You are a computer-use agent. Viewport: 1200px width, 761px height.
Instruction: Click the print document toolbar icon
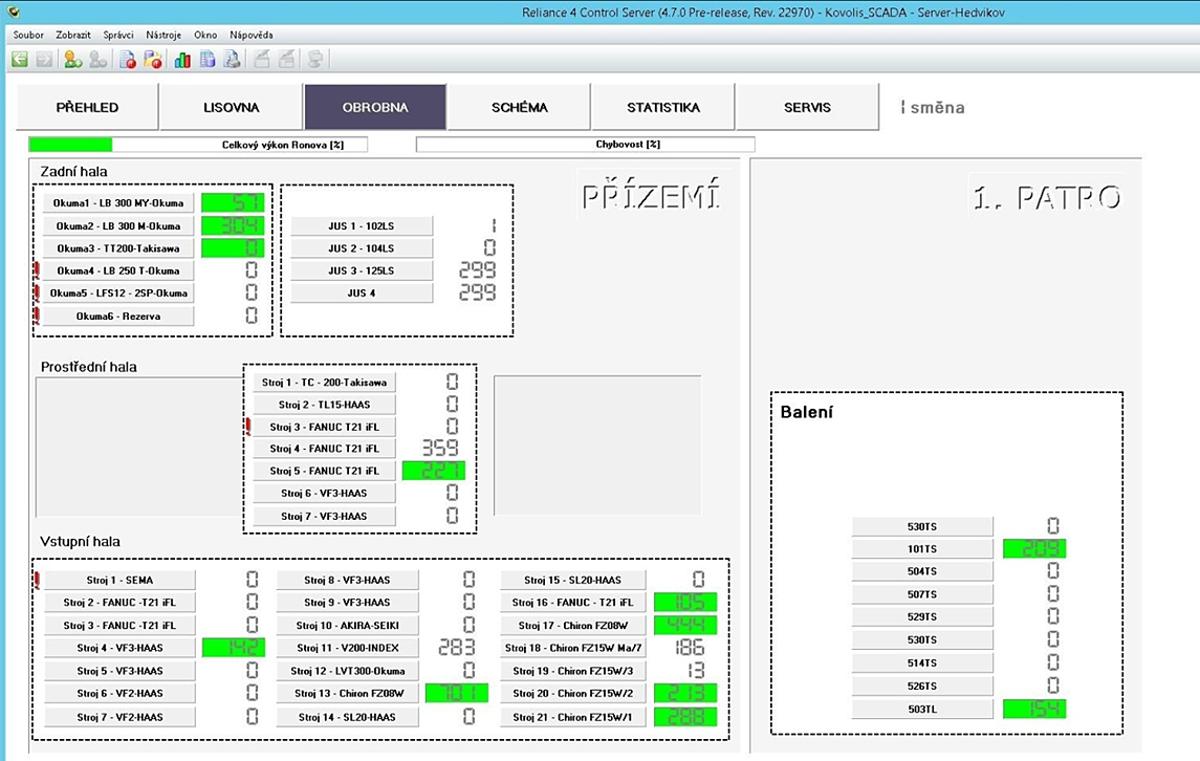[232, 60]
